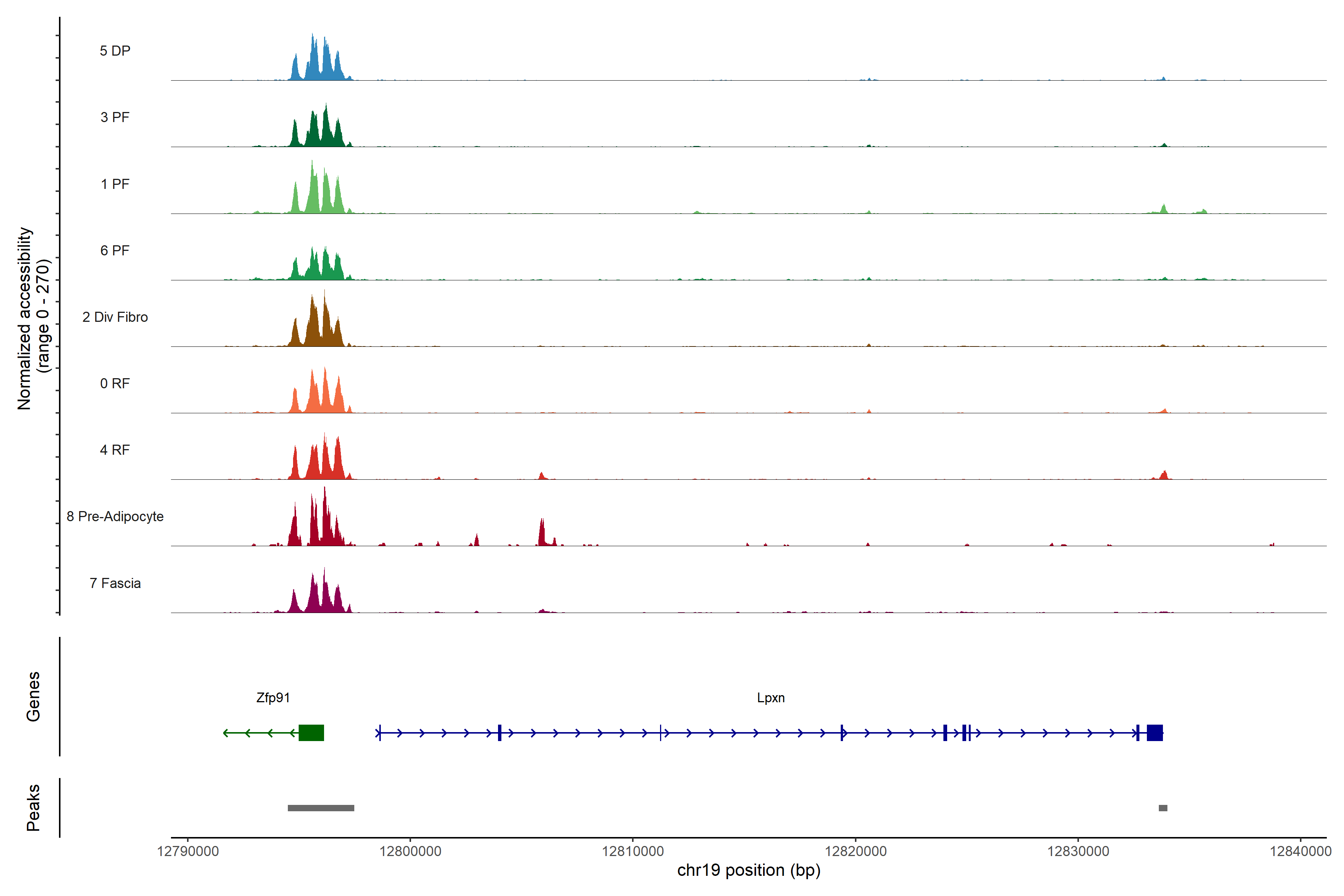
Task: Click the 12800000 x-axis tick label
Action: click(x=410, y=852)
